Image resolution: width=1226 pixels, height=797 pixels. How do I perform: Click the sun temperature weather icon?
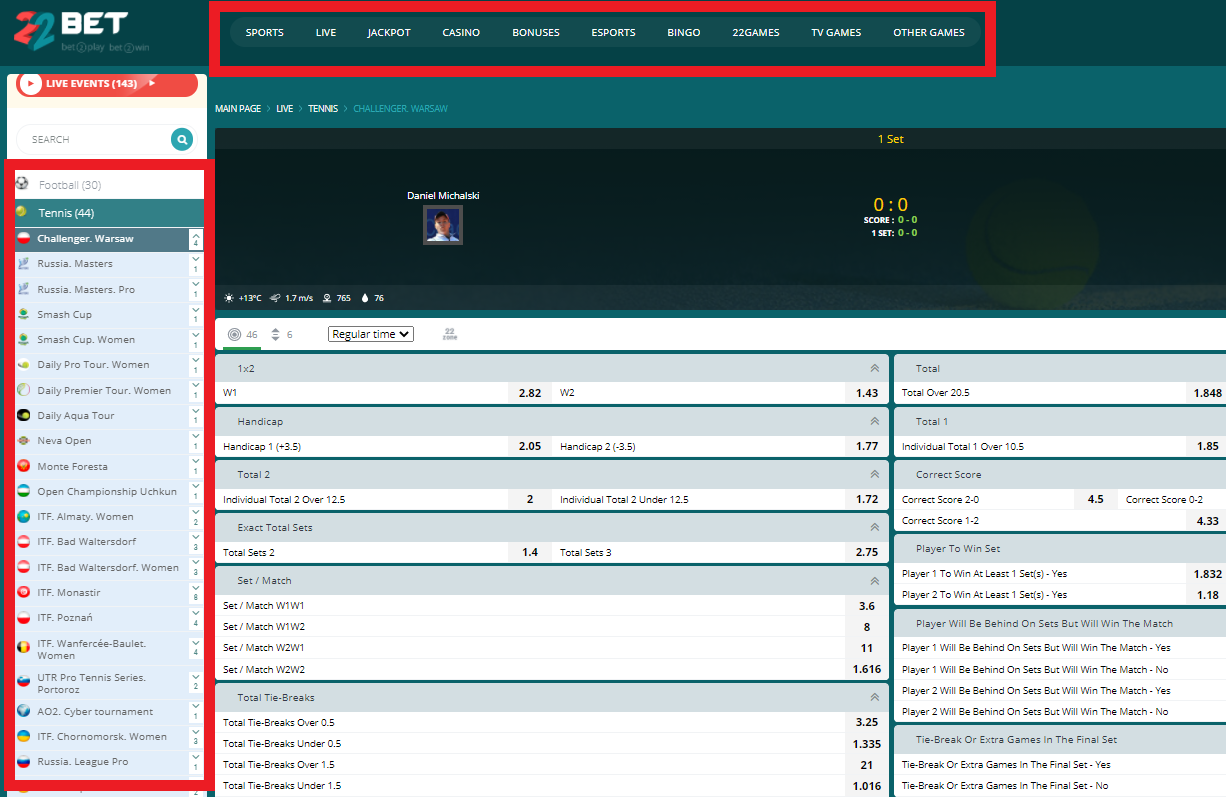tap(229, 298)
